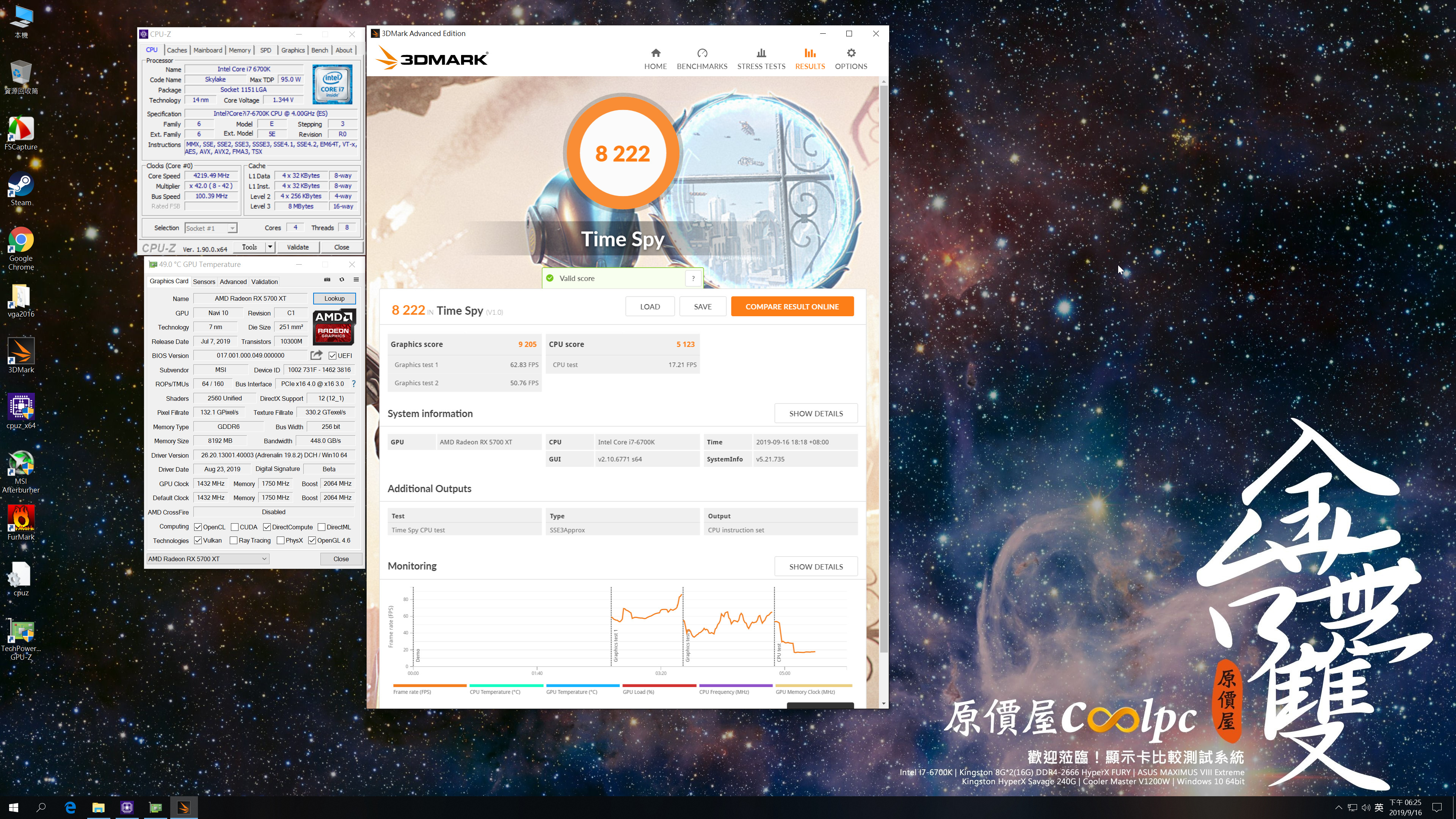Screen dimensions: 1456x819
Task: Click the Intel Core i7 badge in CPU-Z
Action: (x=333, y=84)
